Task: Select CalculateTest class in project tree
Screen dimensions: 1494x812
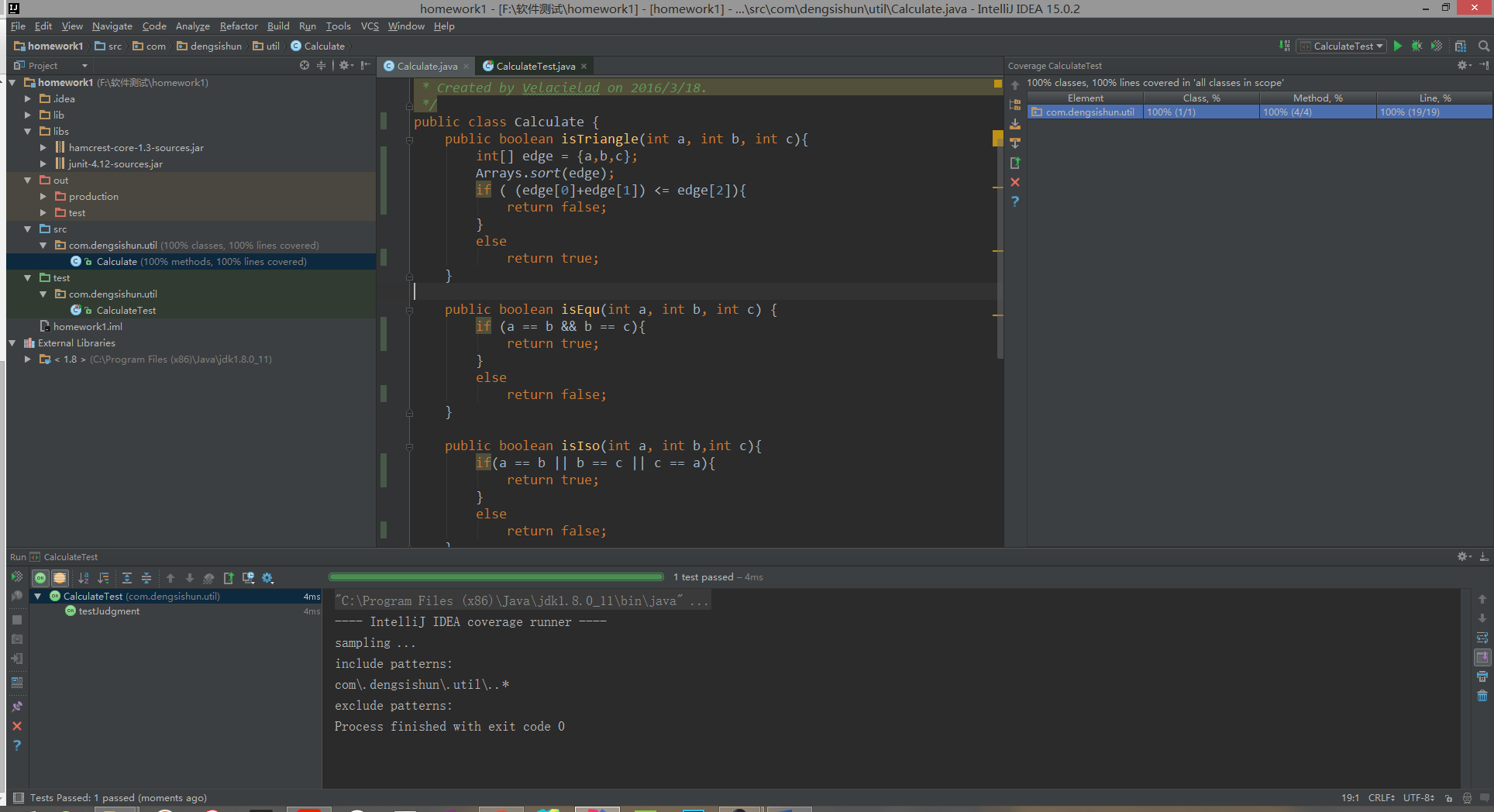Action: click(x=126, y=311)
